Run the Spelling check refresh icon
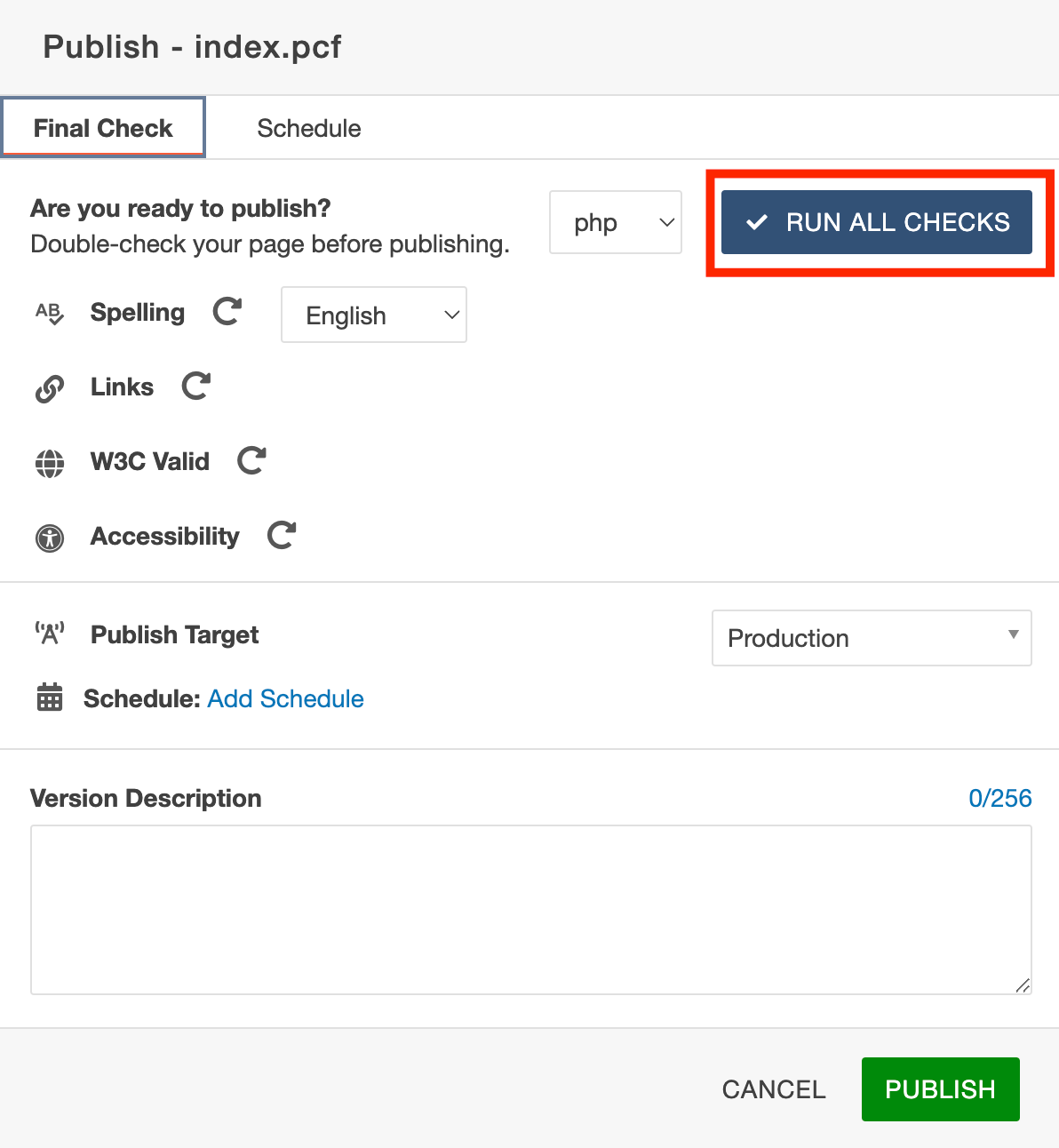 (x=227, y=311)
